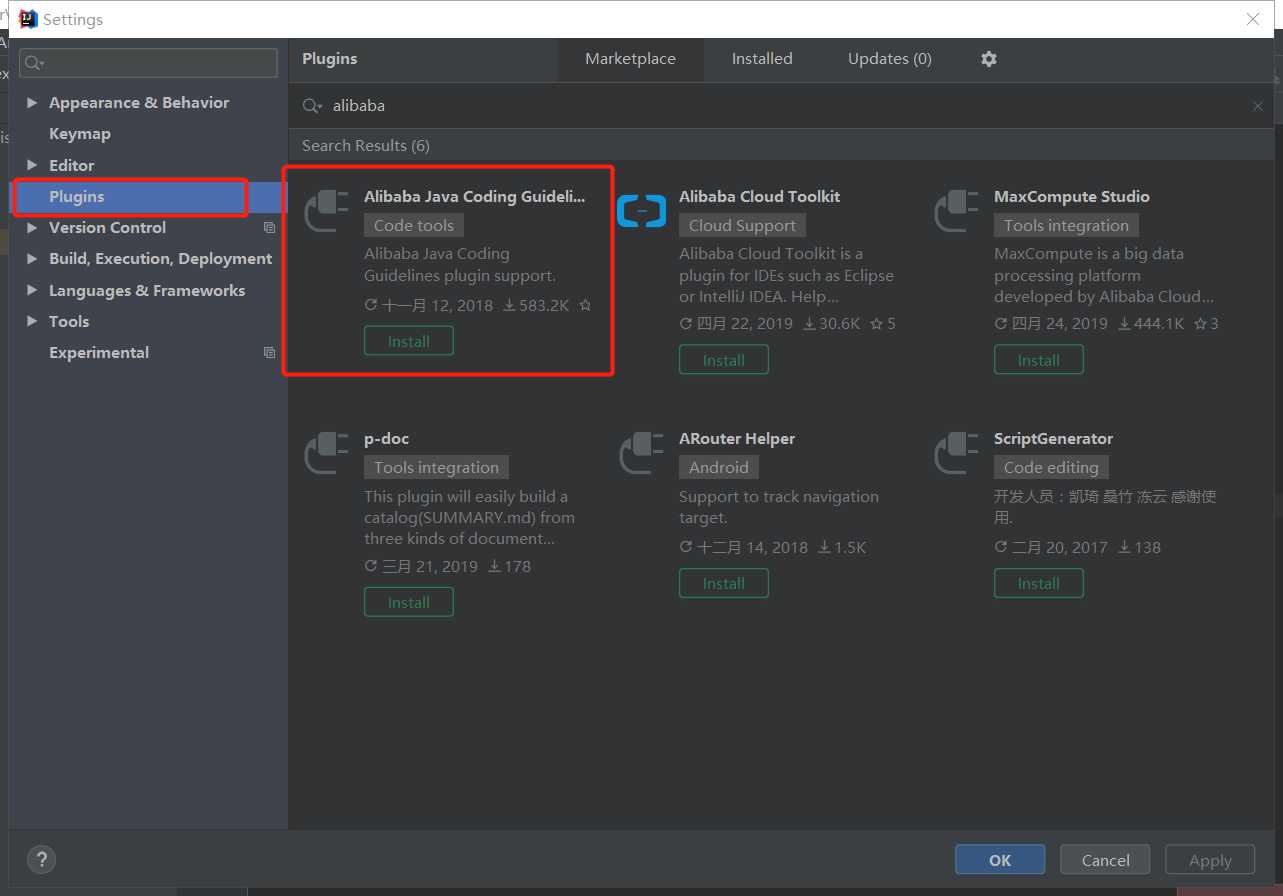Click the Cancel button
Screen dimensions: 1283x896
[1106, 860]
